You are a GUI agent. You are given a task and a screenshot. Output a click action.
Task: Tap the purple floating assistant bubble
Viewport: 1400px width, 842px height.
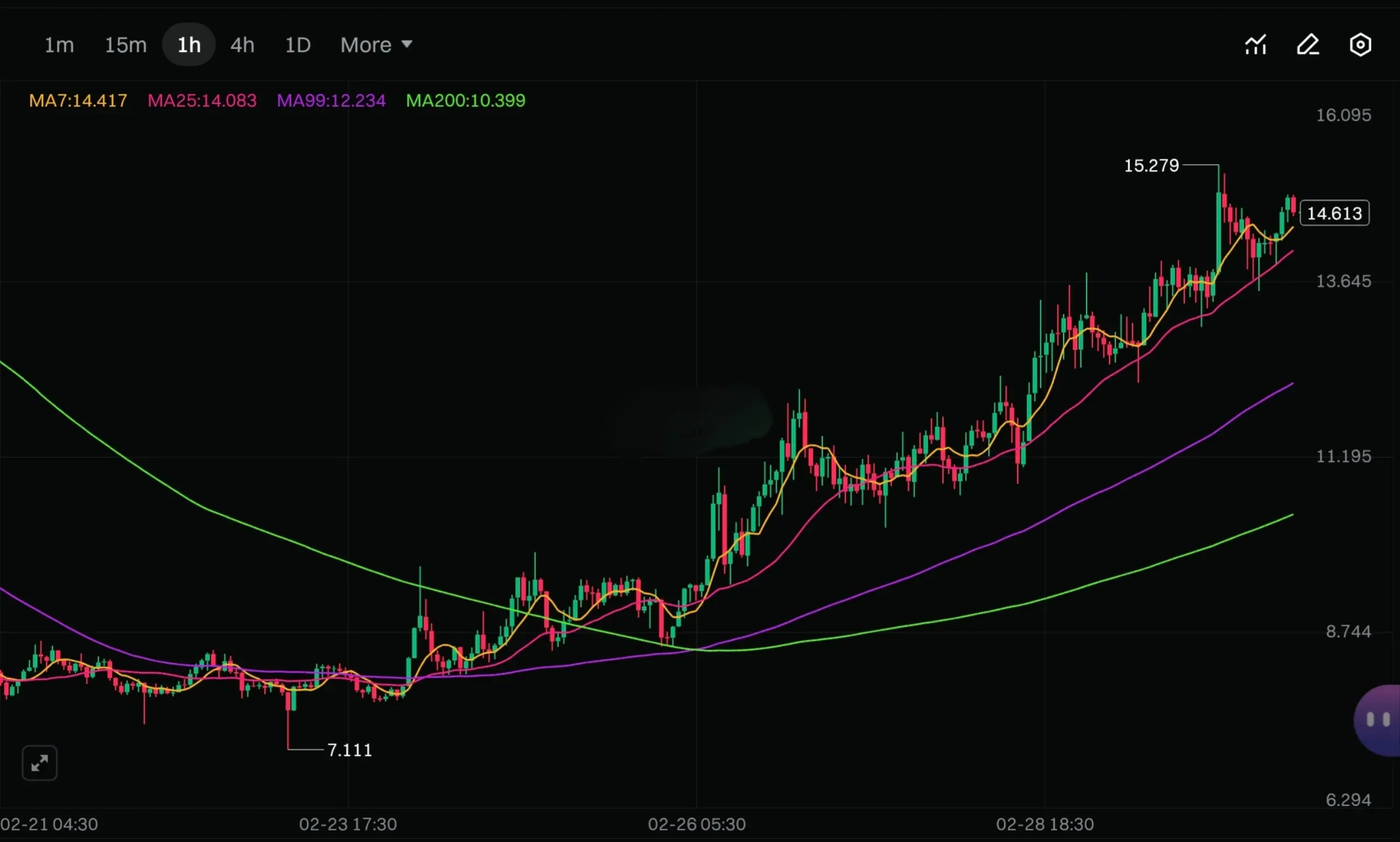tap(1379, 720)
